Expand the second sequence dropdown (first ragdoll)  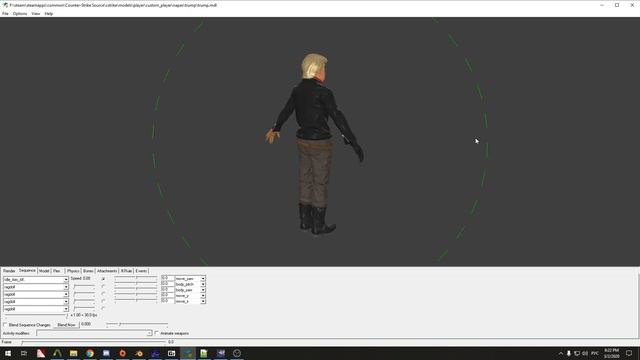(66, 287)
